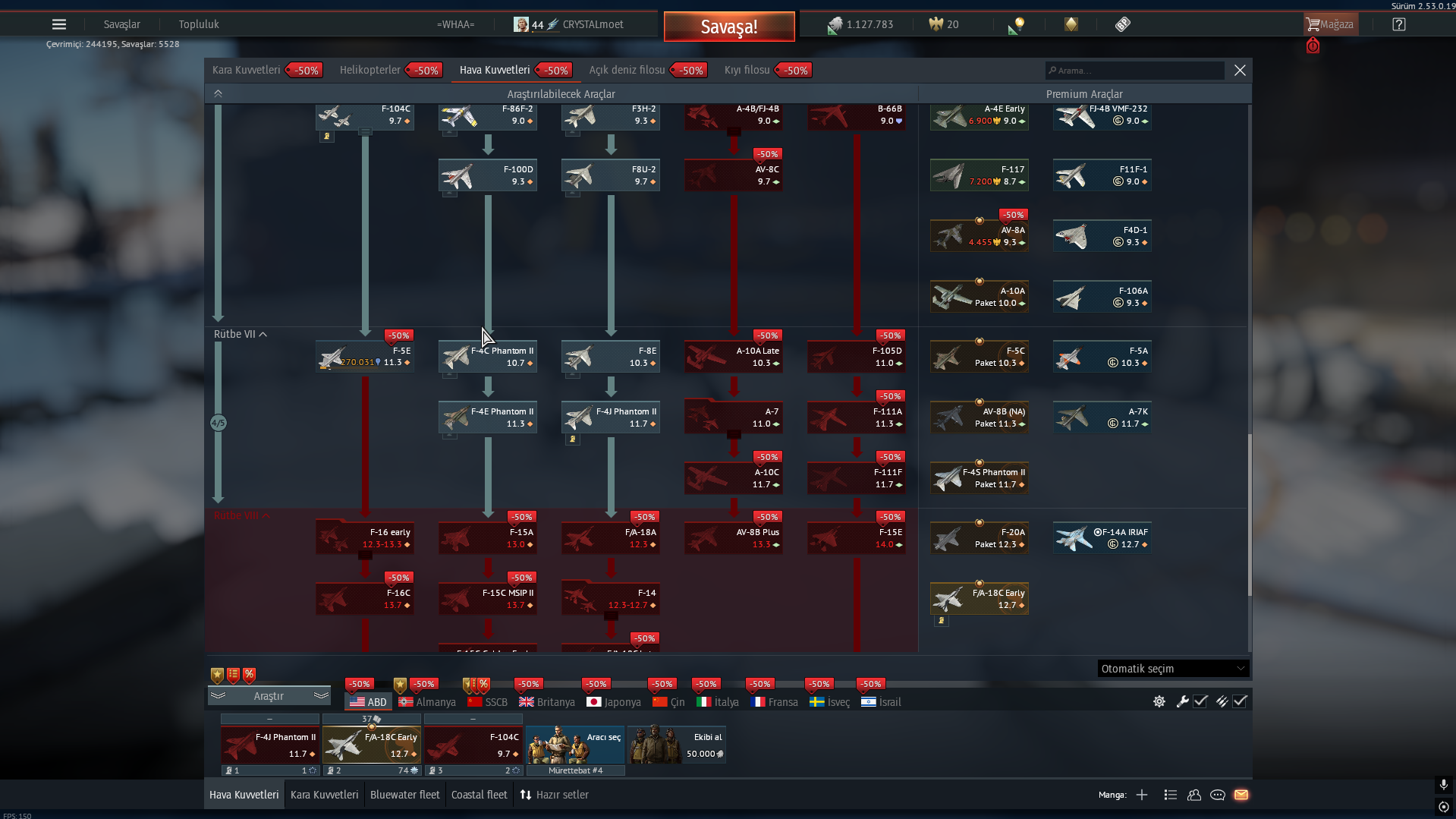The height and width of the screenshot is (819, 1456).
Task: Click the auto-repair wrench icon
Action: point(1182,701)
